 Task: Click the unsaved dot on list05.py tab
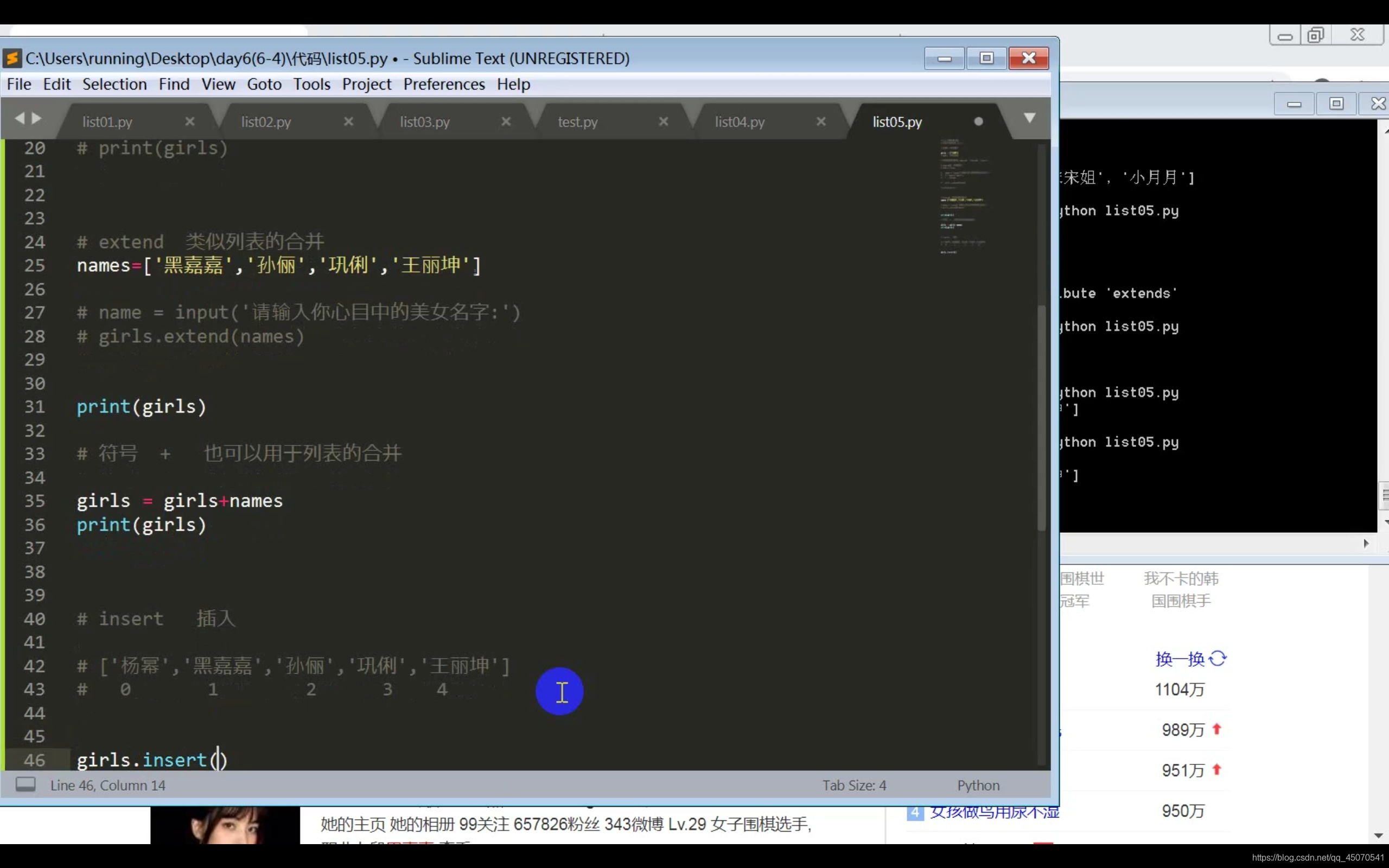979,122
